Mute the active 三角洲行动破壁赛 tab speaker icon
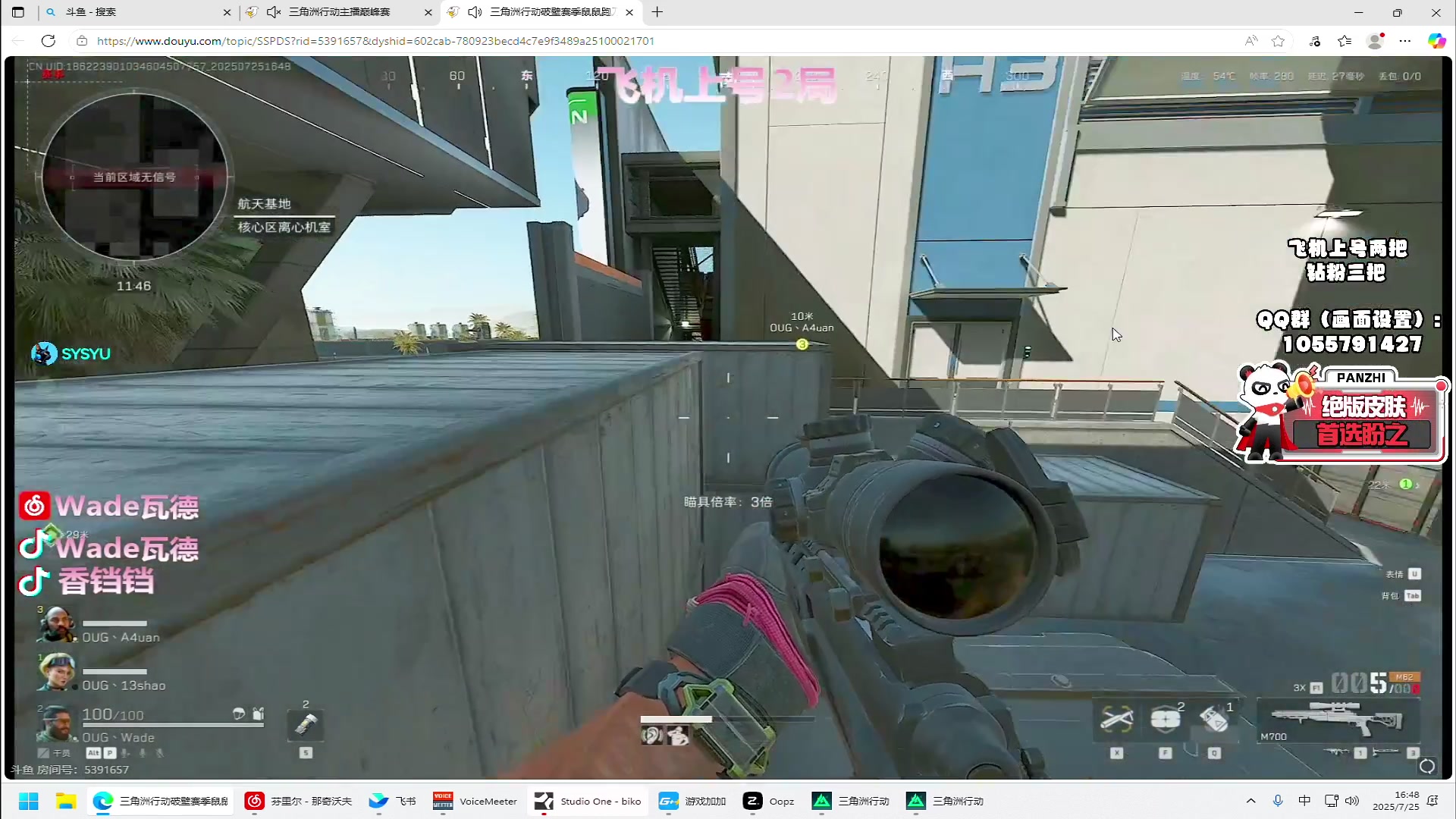1456x819 pixels. [475, 12]
